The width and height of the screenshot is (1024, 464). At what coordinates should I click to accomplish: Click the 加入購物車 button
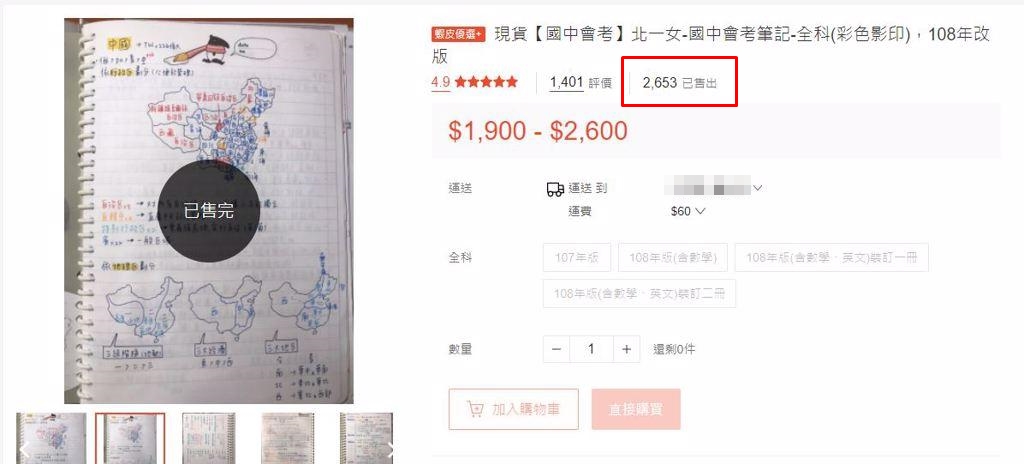[x=513, y=409]
